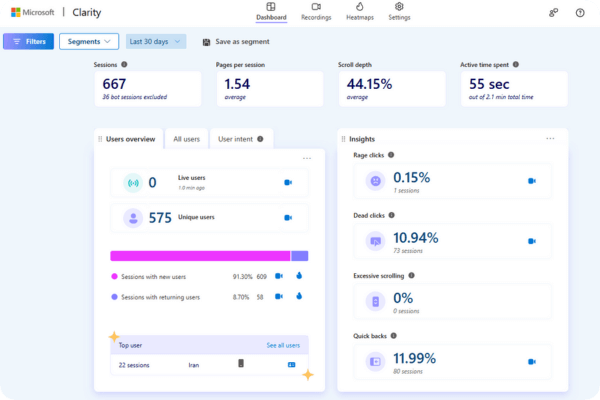View recordings for Rage clicks

532,181
